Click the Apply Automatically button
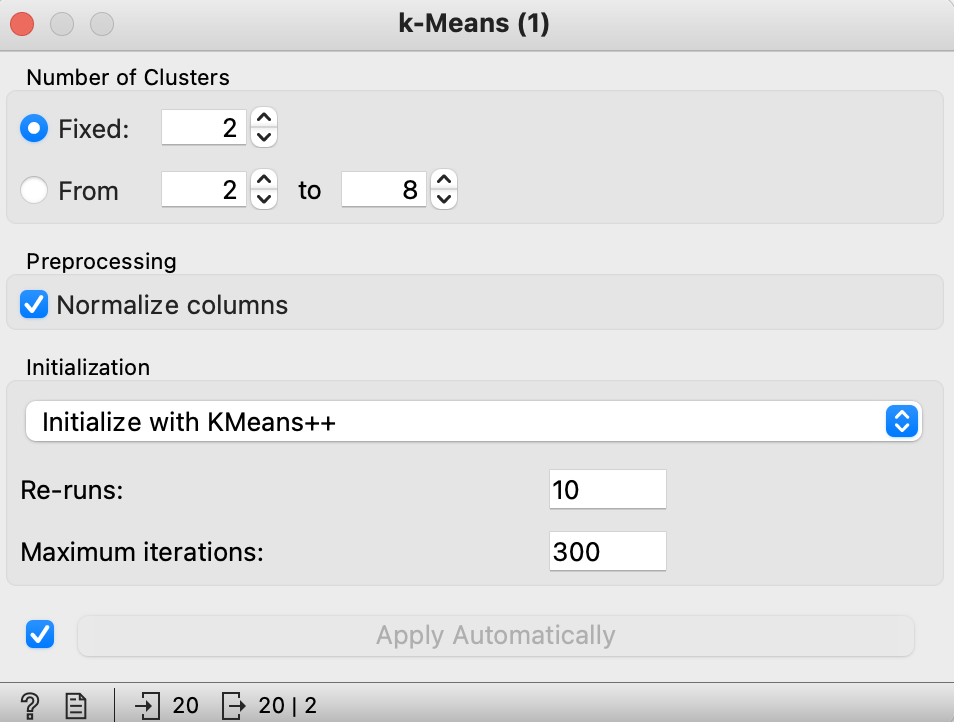Screen dimensions: 954x722 click(496, 636)
